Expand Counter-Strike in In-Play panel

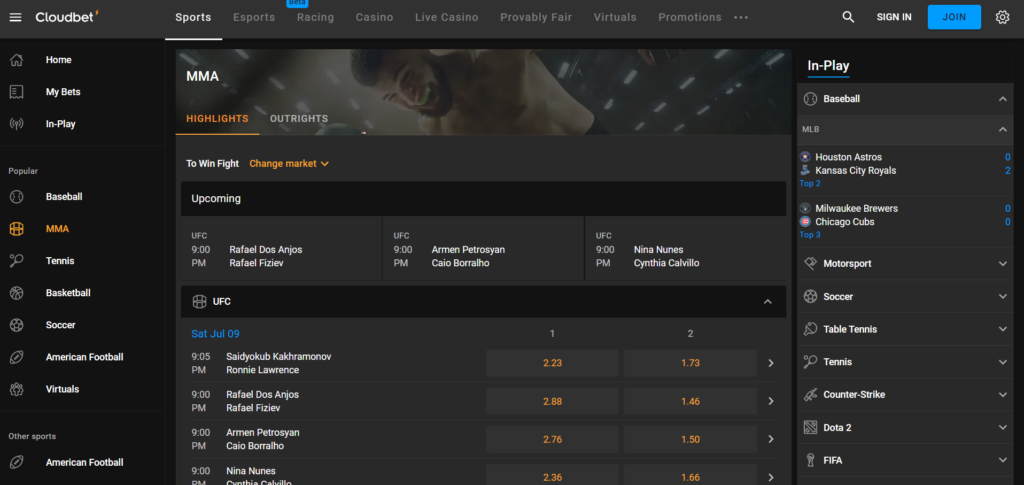(x=1002, y=394)
